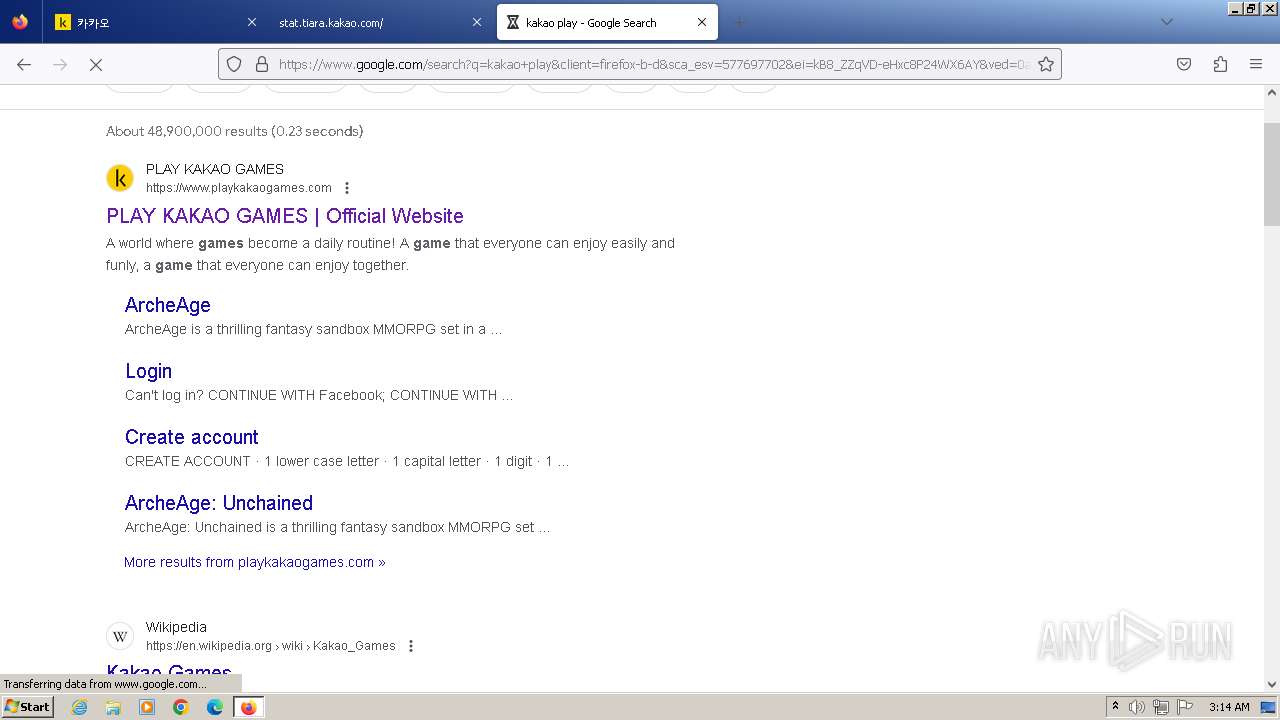Open the Create account sitelink

(192, 437)
